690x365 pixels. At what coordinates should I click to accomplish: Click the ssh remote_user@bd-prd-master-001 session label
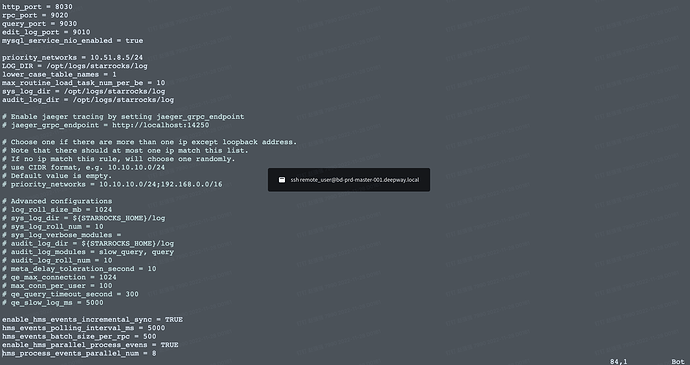[355, 180]
